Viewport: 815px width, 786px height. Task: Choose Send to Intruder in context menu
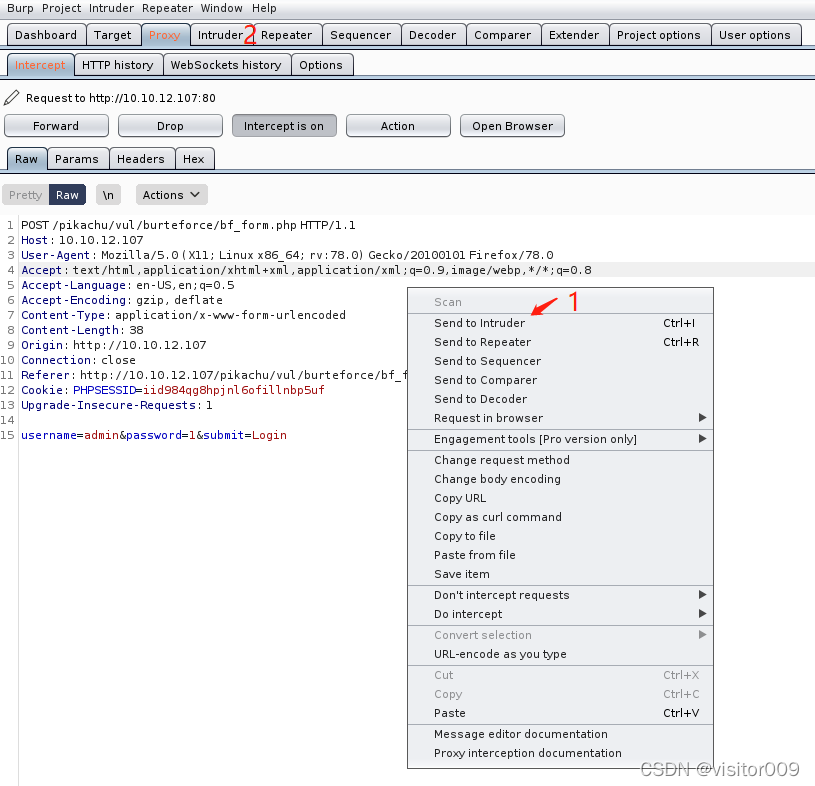click(560, 323)
